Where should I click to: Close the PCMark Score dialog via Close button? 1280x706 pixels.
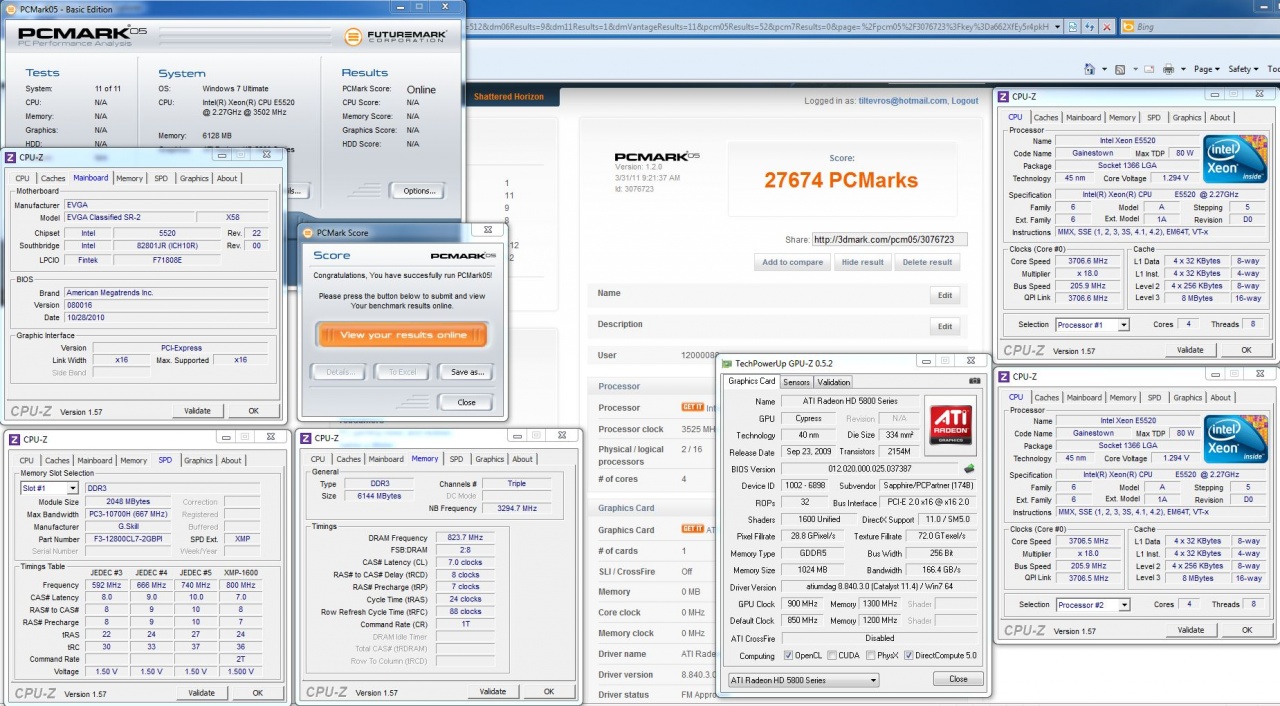[x=466, y=402]
